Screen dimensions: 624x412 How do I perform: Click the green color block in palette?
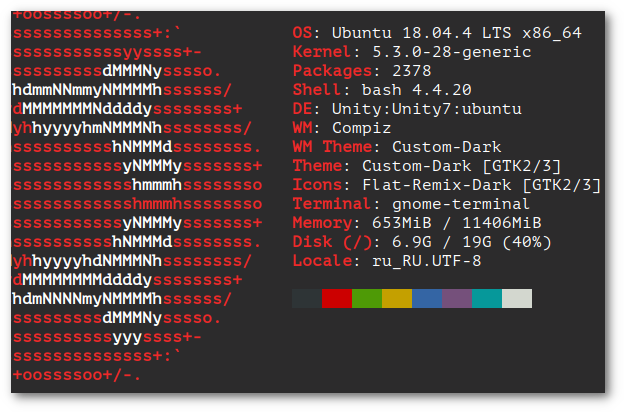tap(367, 298)
